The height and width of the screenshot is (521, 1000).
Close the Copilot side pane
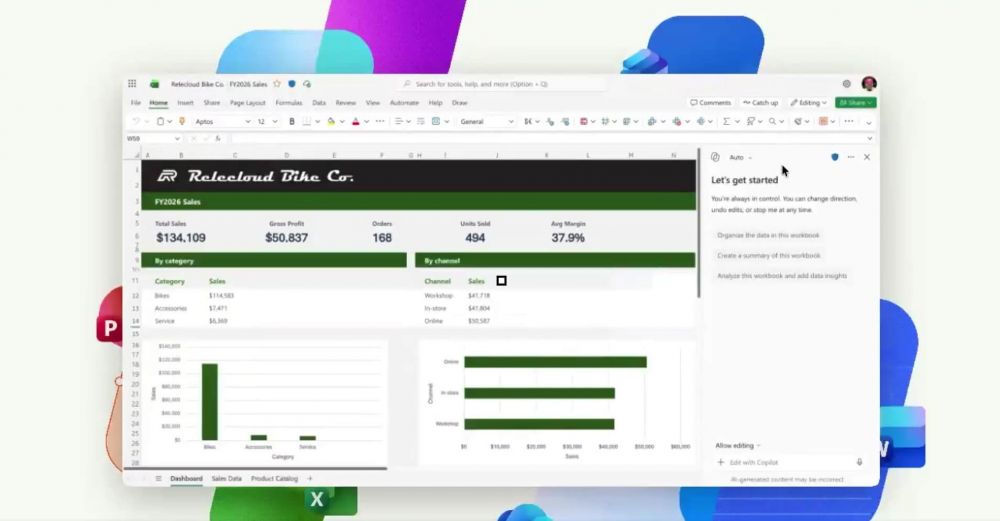[x=867, y=157]
